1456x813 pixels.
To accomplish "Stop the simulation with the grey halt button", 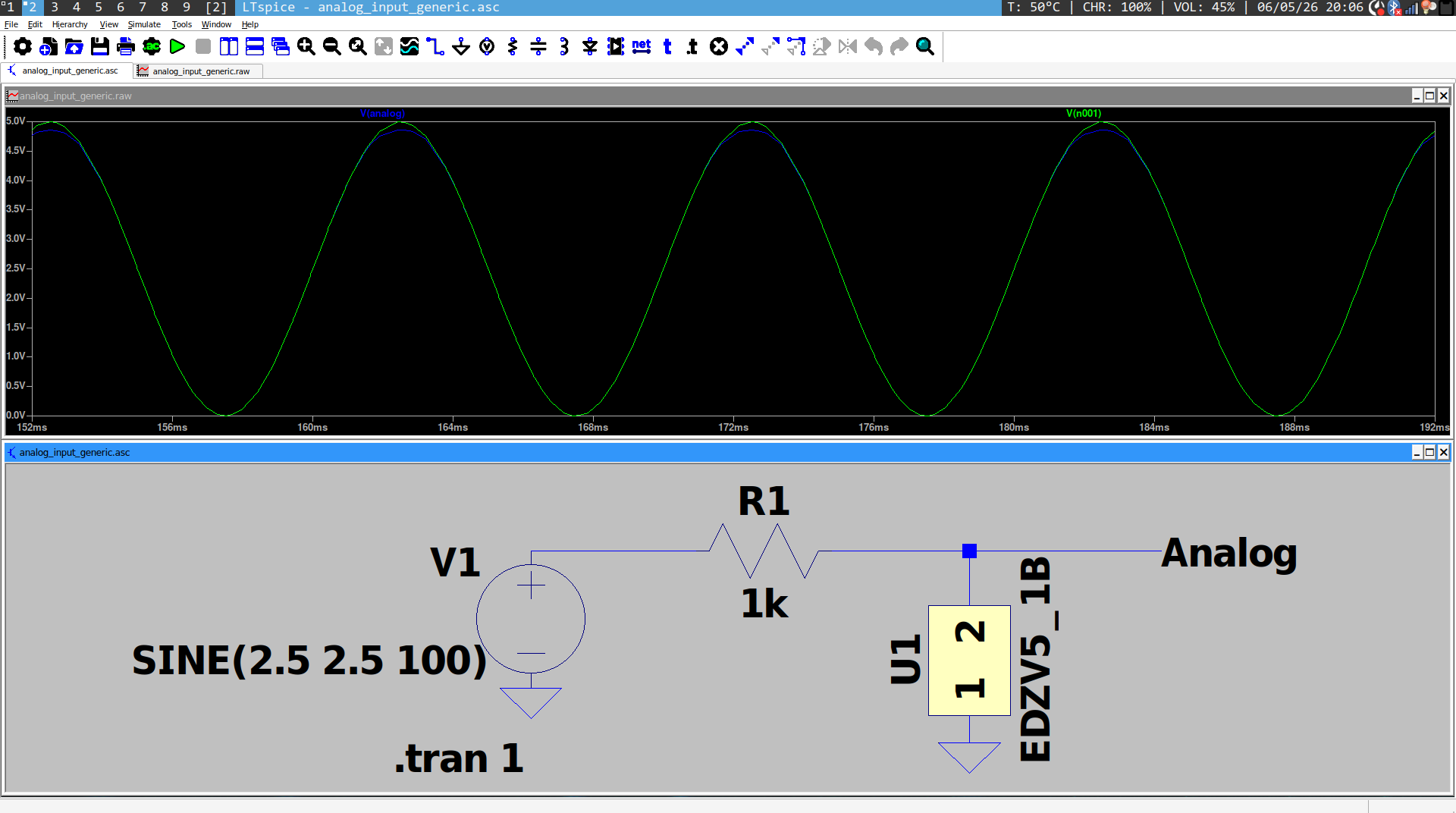I will (203, 46).
